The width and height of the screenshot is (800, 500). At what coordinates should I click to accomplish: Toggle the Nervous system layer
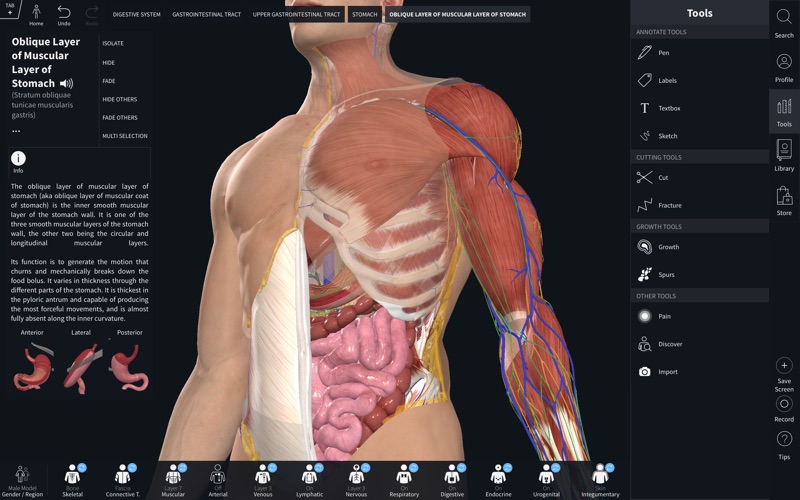tap(357, 480)
